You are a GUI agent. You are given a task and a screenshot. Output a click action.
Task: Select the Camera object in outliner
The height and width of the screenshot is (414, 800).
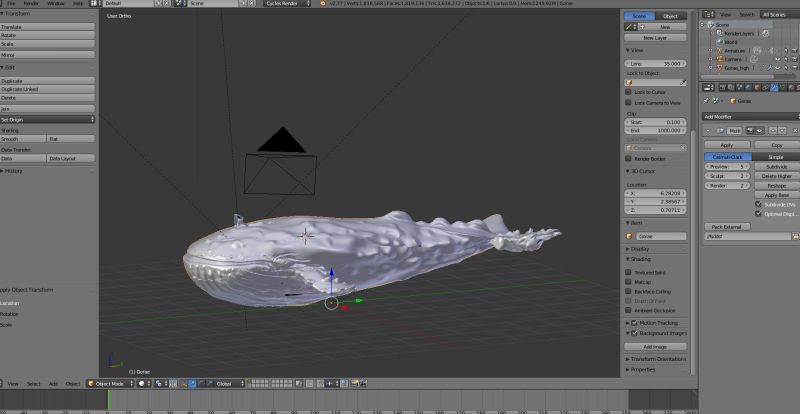coord(733,59)
